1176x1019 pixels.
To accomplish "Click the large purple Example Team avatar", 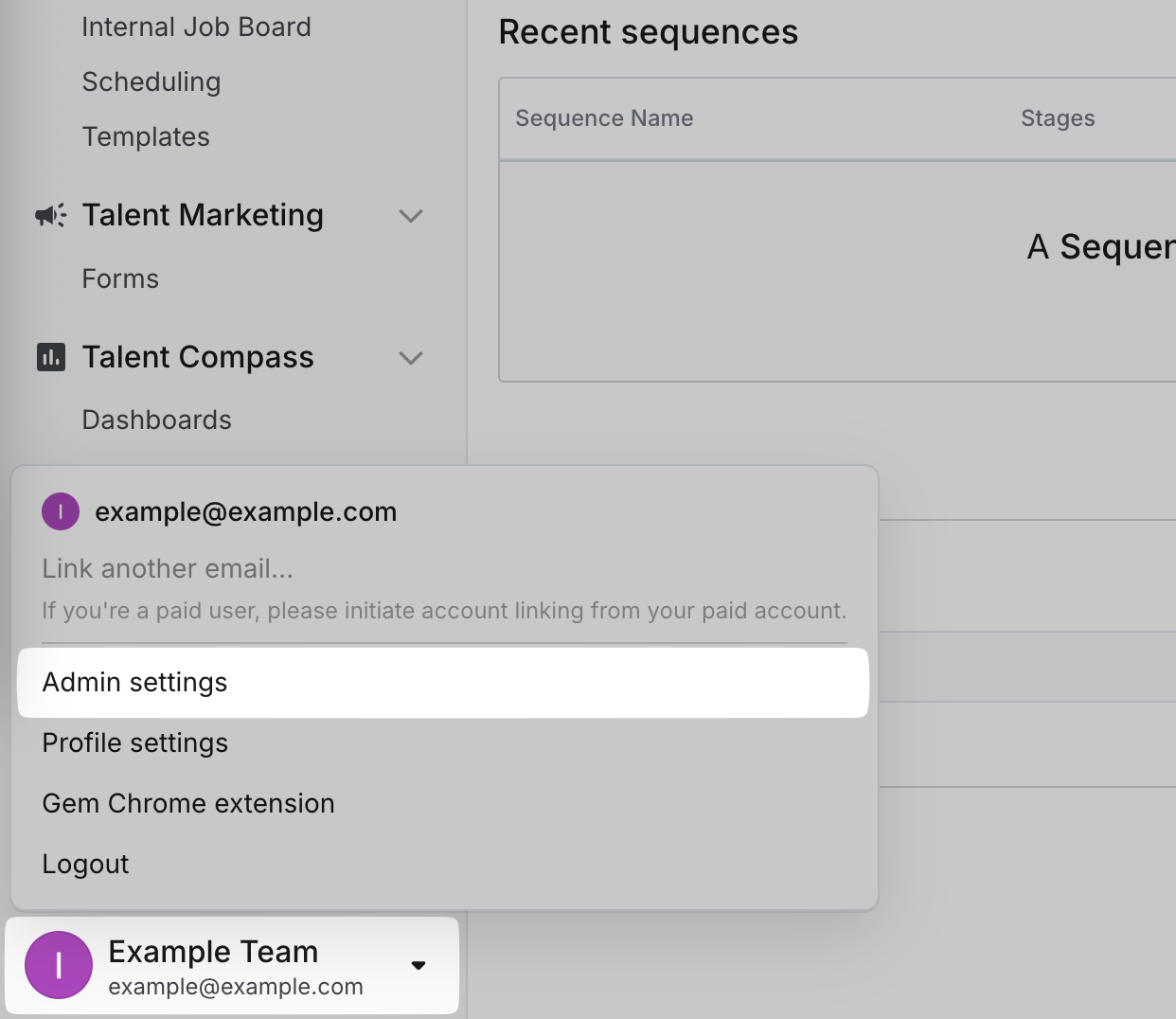I will click(x=59, y=965).
